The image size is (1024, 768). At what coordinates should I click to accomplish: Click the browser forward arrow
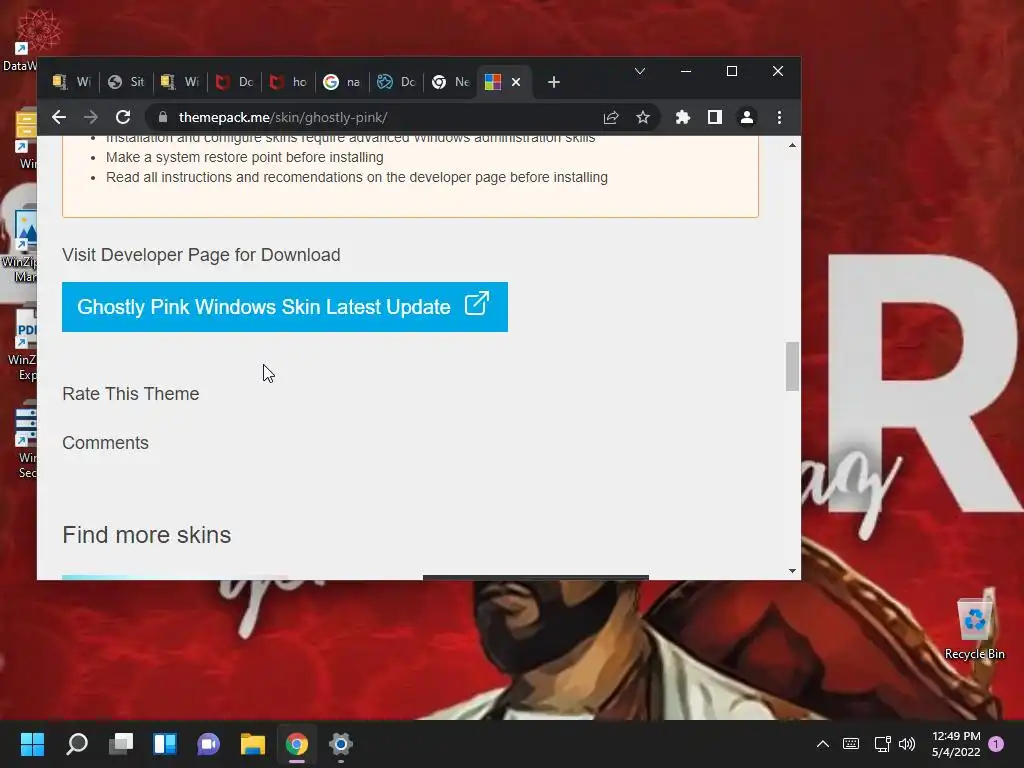tap(91, 118)
